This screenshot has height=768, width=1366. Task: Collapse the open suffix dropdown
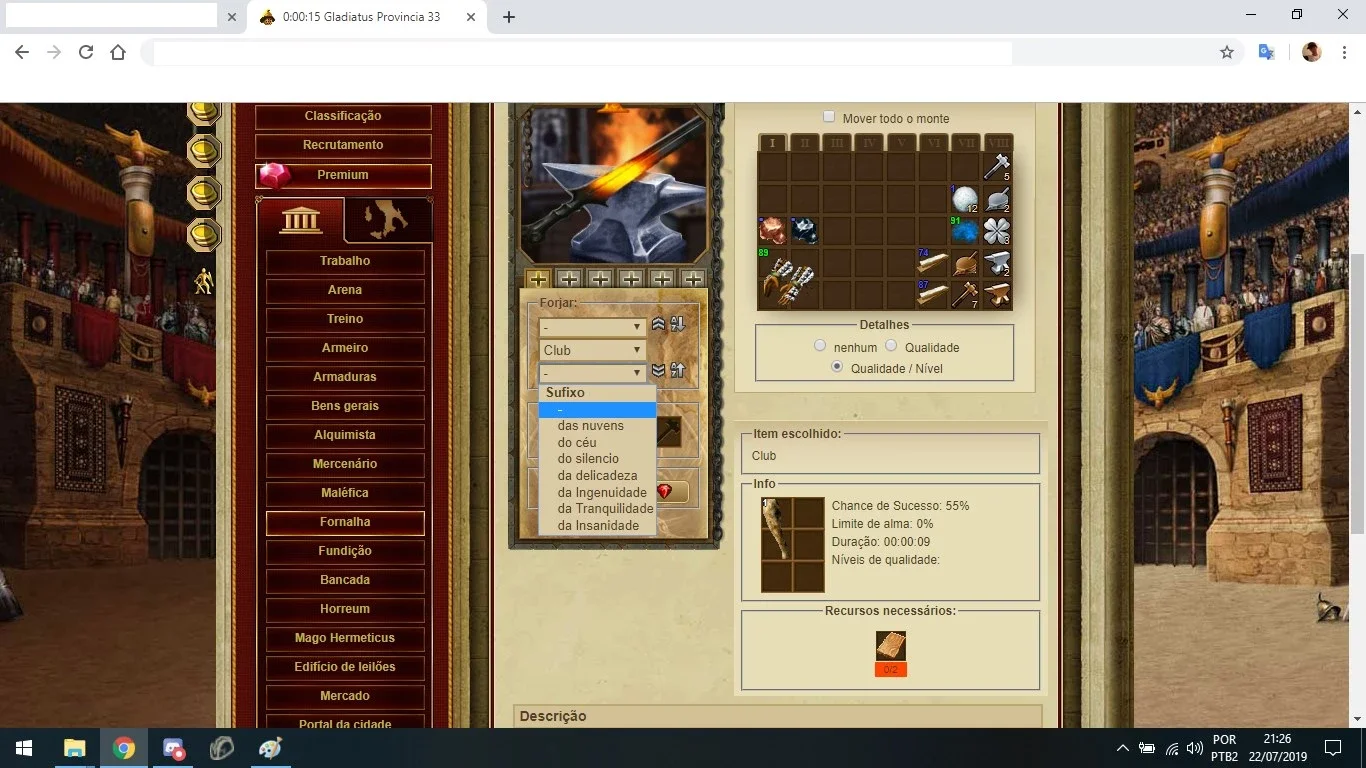pos(592,373)
